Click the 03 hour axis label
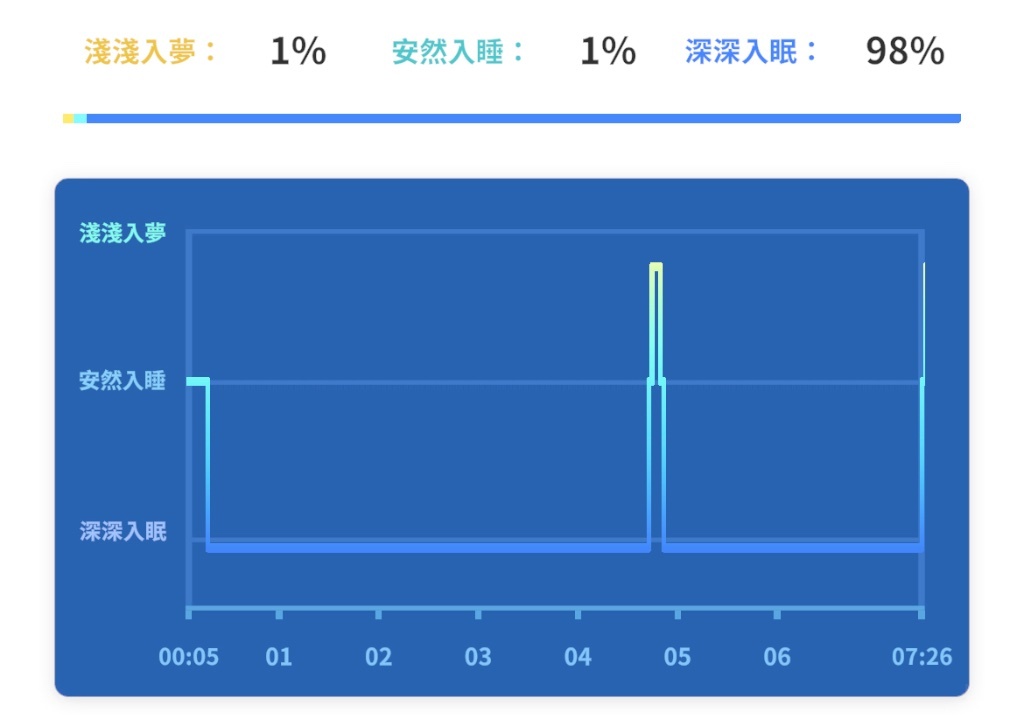 click(478, 657)
